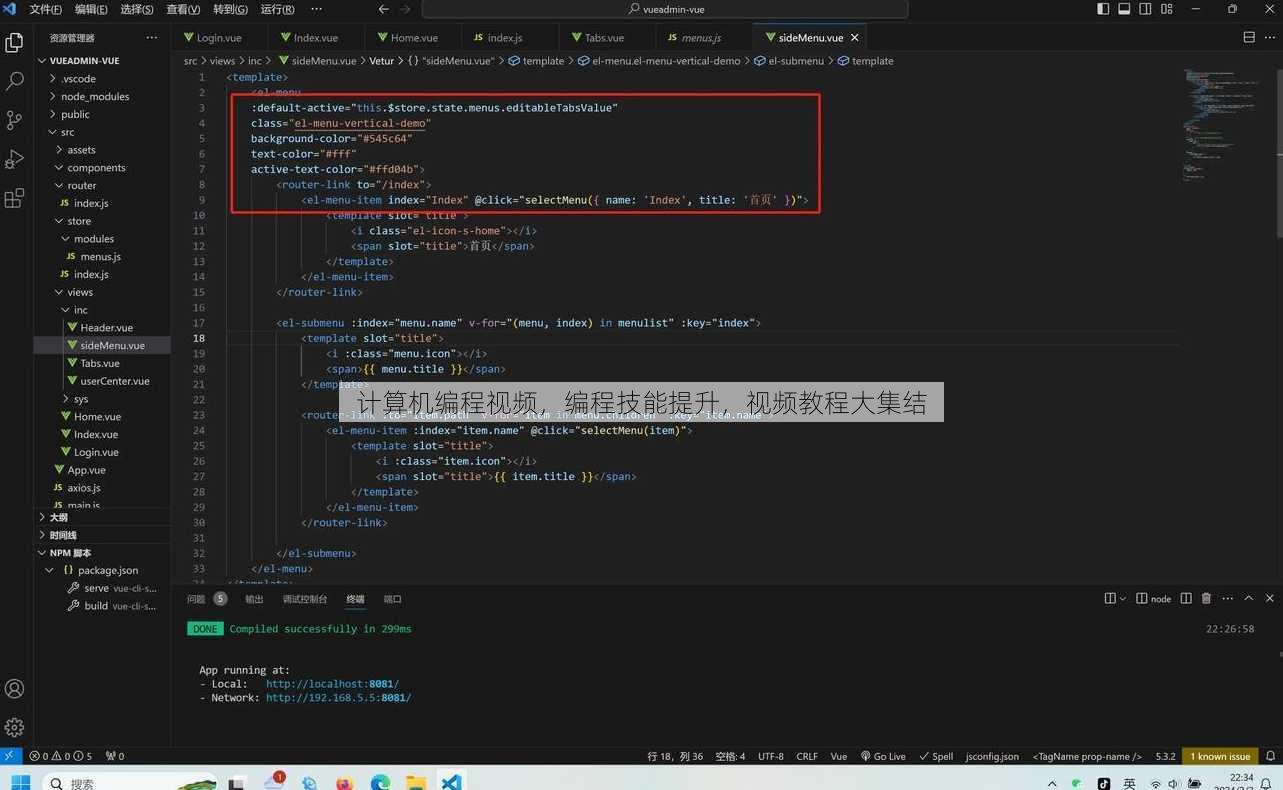Image resolution: width=1283 pixels, height=790 pixels.
Task: Click the go back navigation arrow
Action: [383, 9]
